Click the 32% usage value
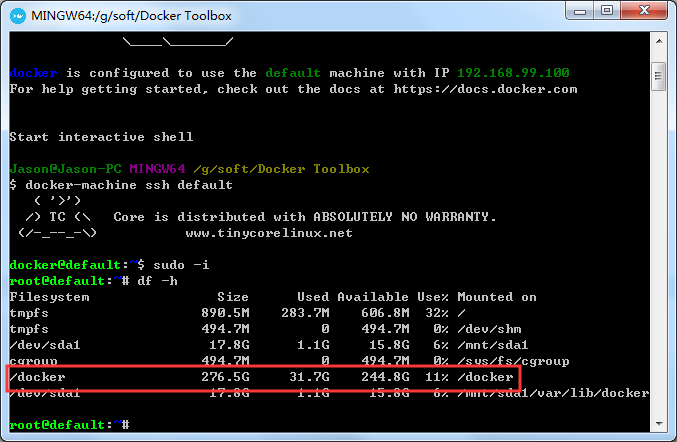The height and width of the screenshot is (442, 677). click(x=437, y=313)
